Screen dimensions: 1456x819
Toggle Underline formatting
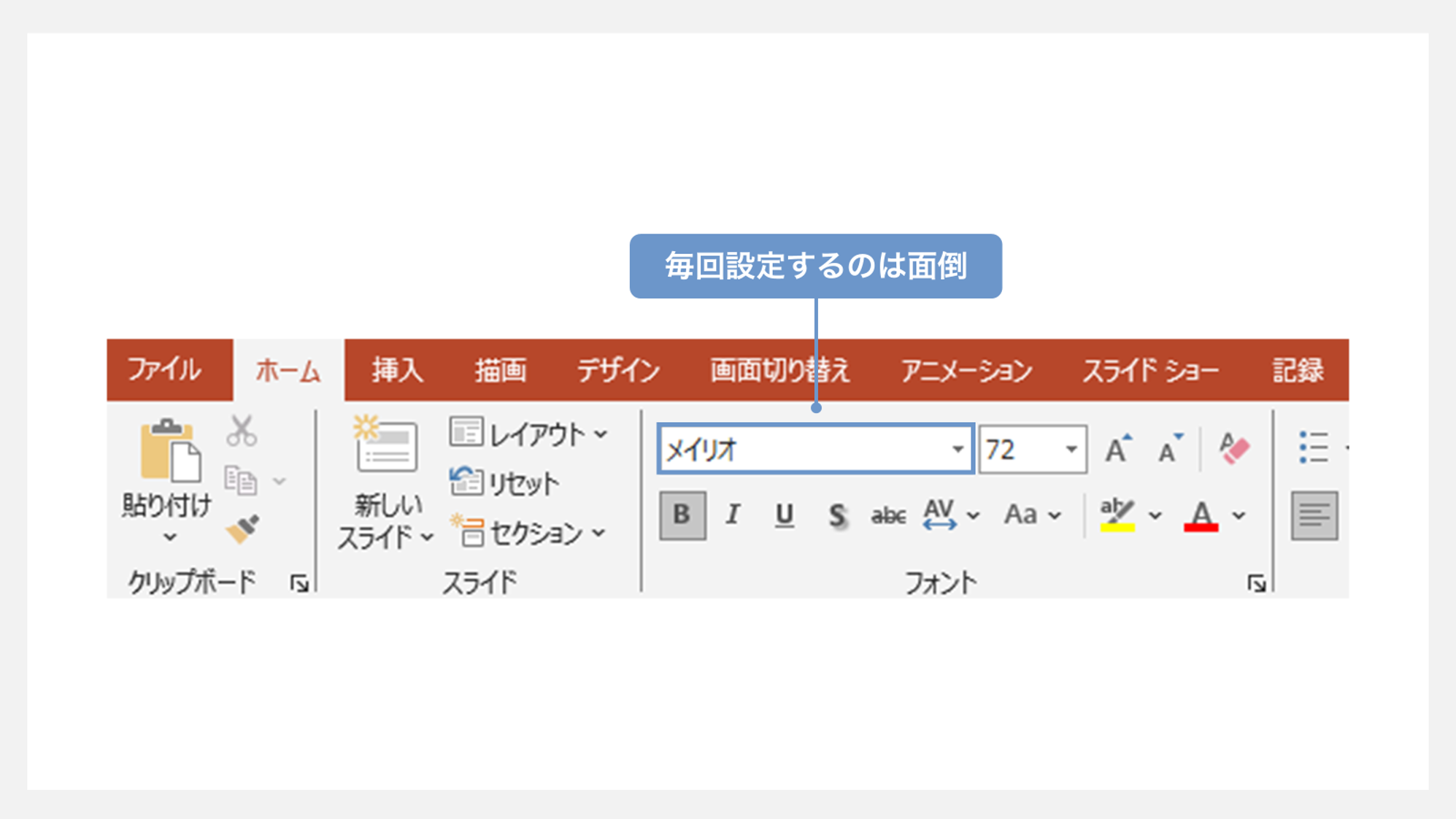click(x=784, y=515)
